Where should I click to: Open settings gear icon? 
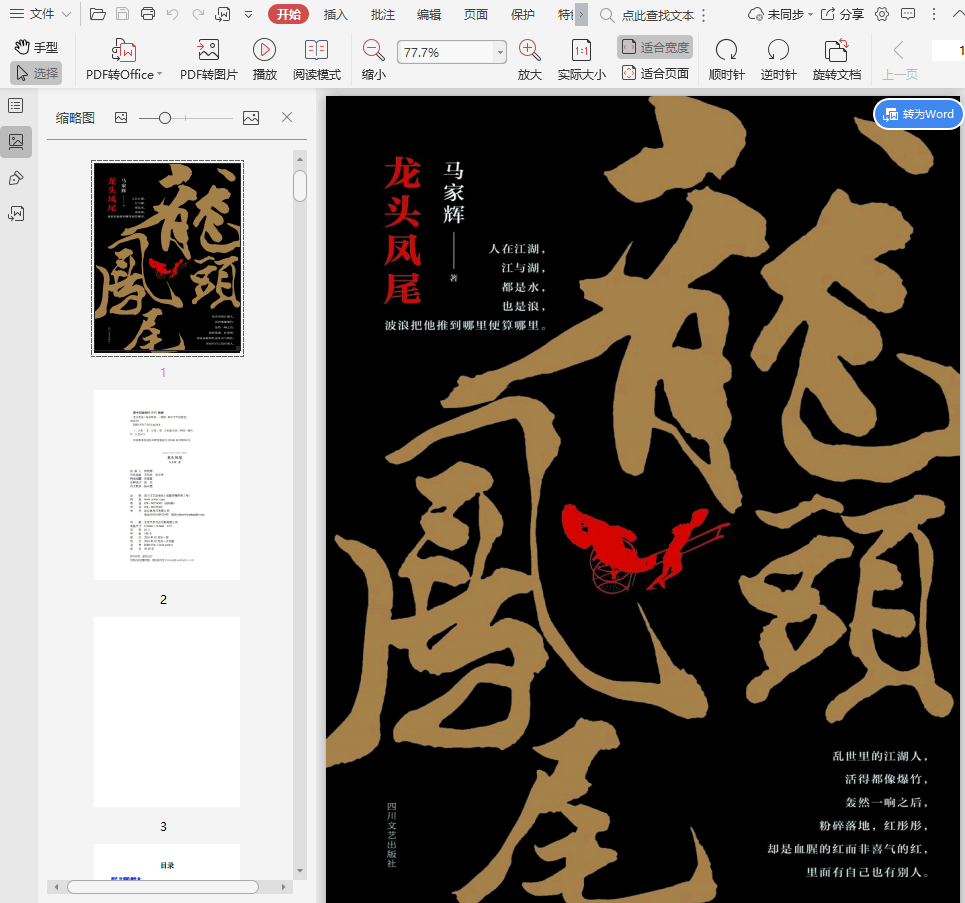click(x=882, y=14)
